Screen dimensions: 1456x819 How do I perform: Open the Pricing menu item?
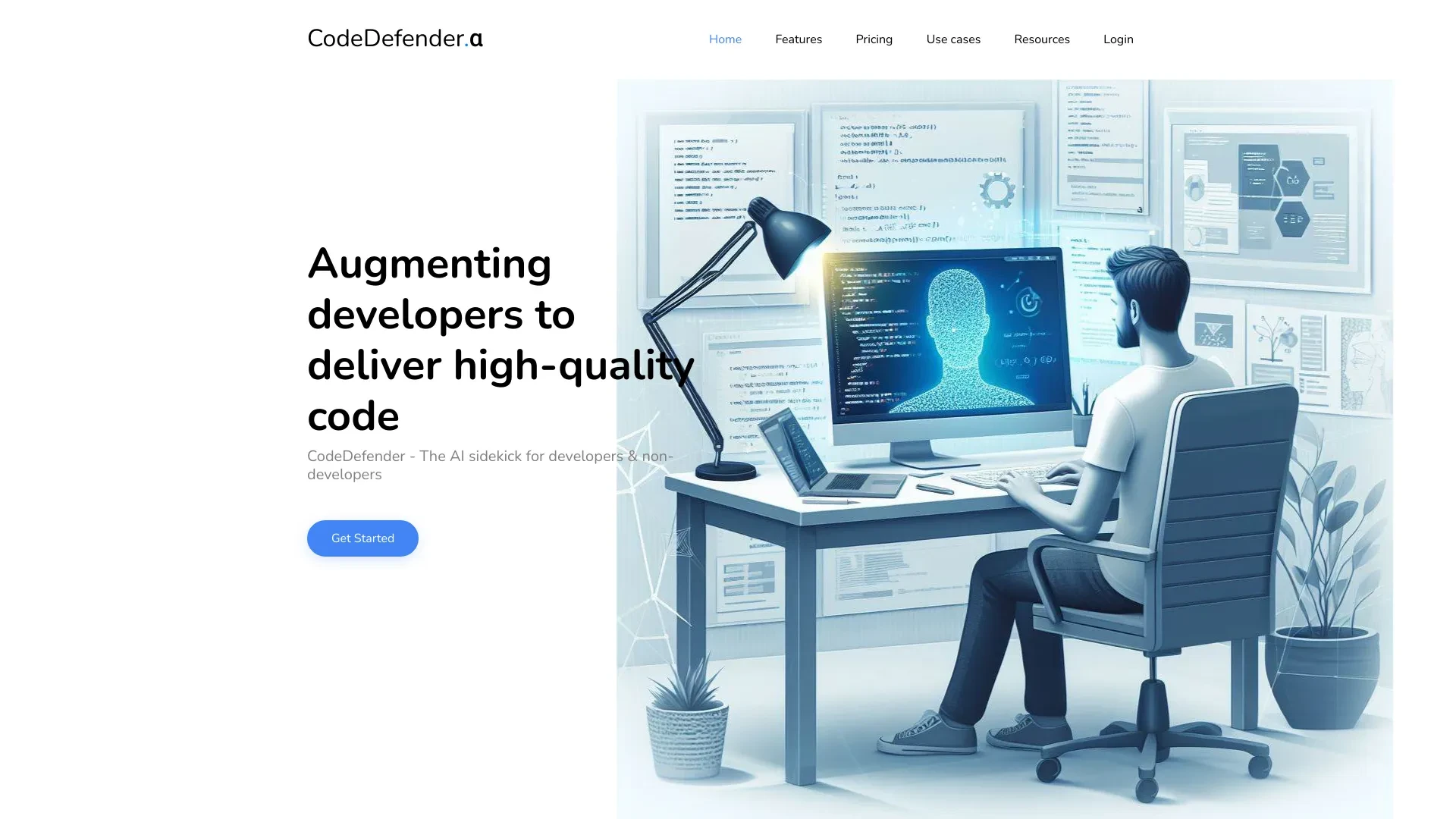(x=874, y=39)
